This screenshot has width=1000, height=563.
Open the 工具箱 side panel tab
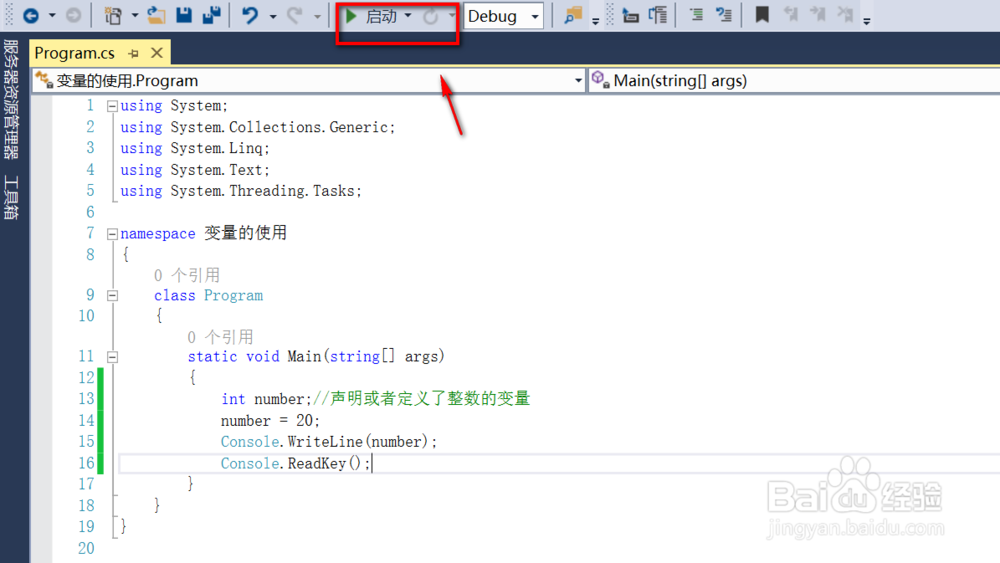tap(11, 198)
